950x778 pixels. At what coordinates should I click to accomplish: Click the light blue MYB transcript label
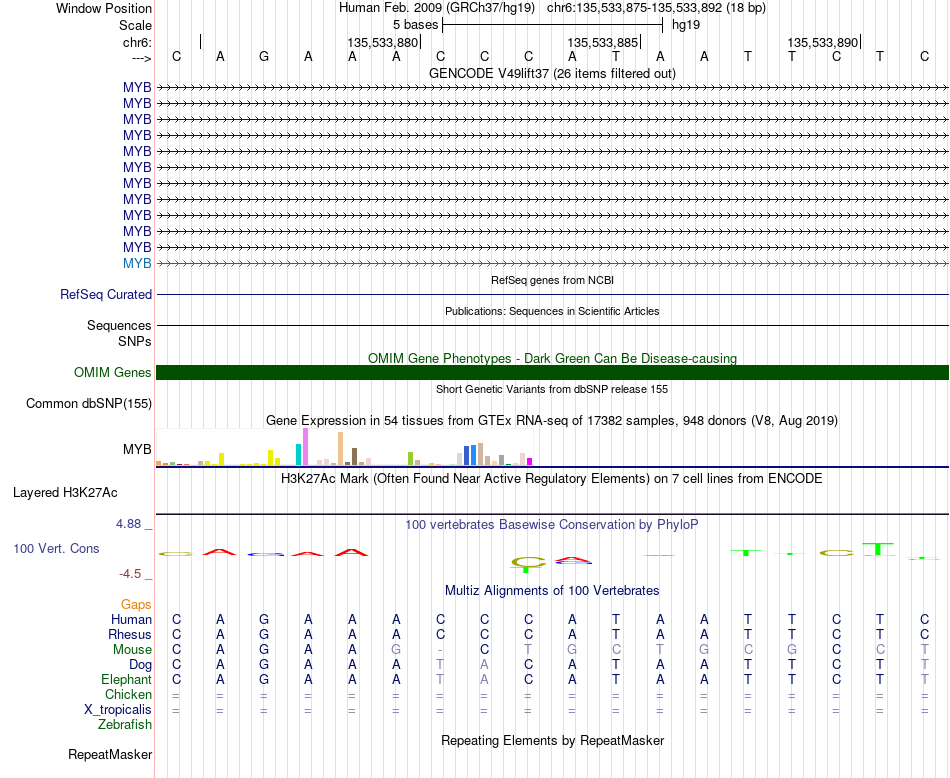coord(137,264)
